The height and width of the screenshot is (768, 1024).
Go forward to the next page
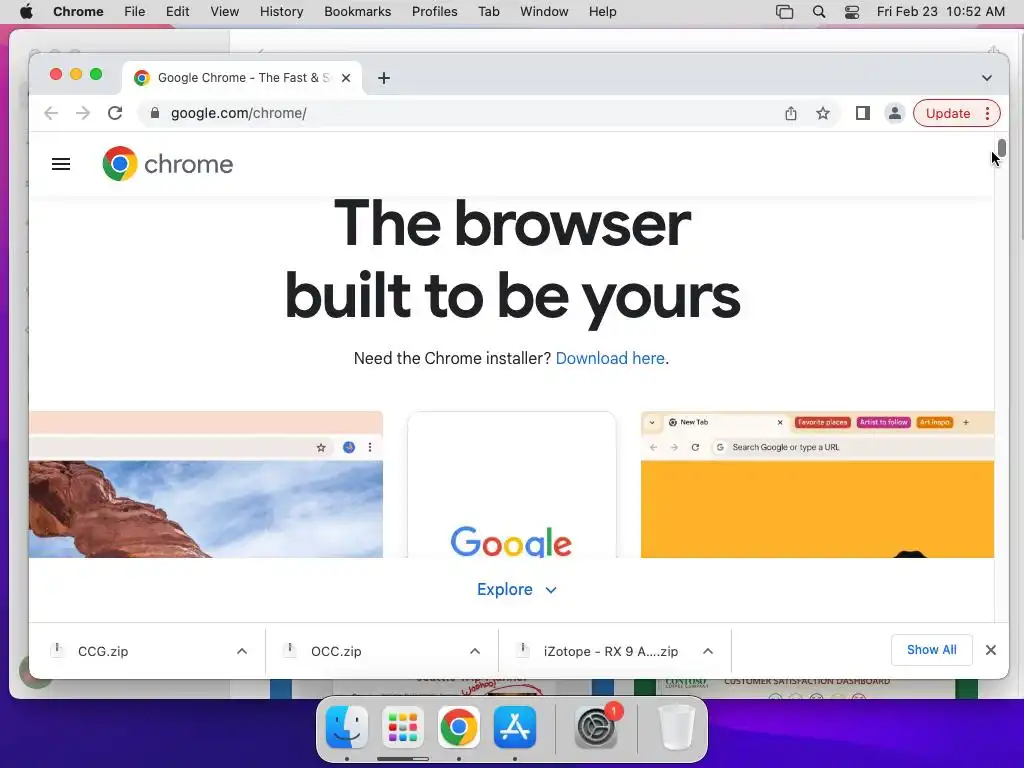coord(83,113)
